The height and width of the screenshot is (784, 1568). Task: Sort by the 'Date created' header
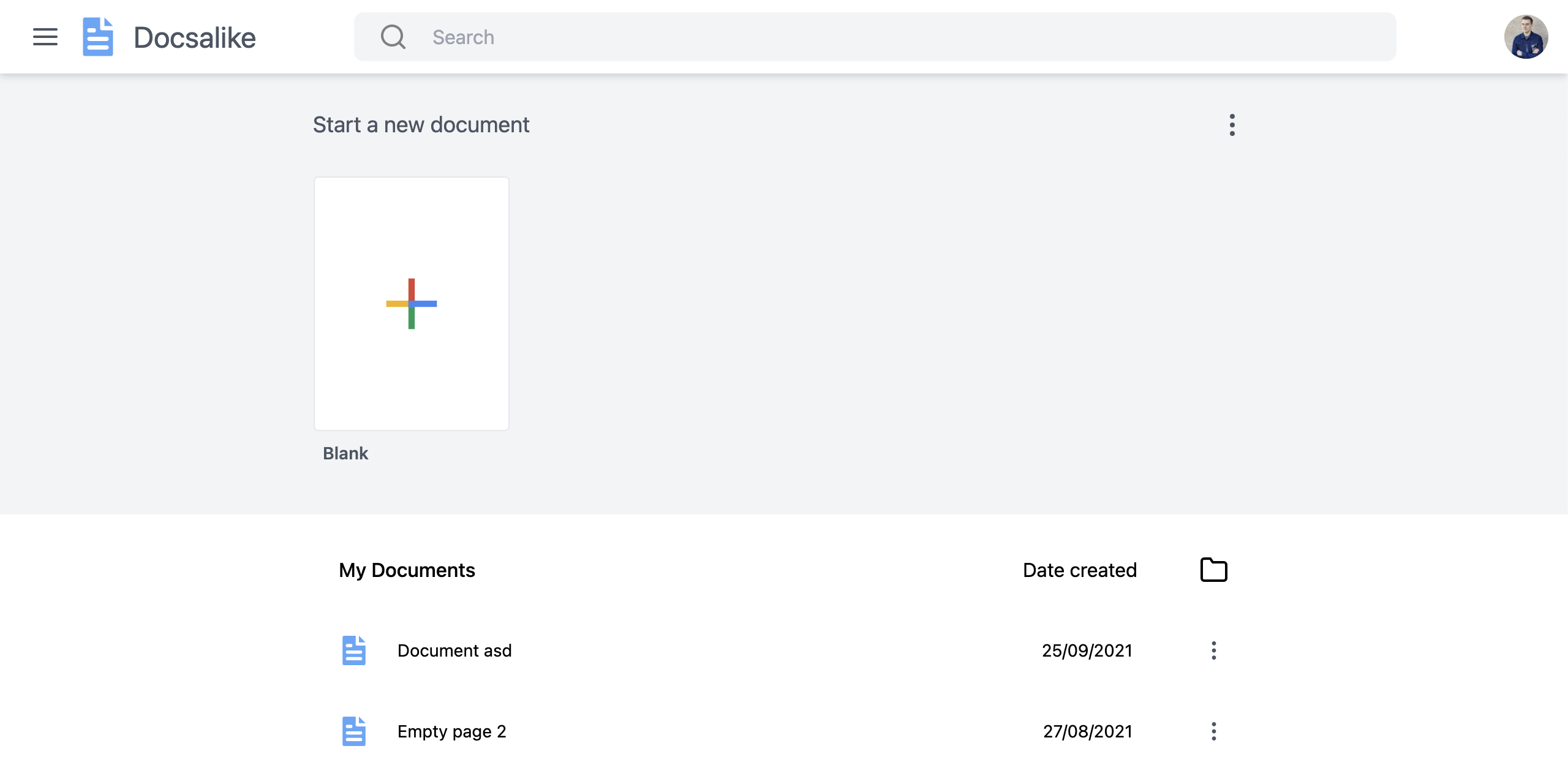1079,570
